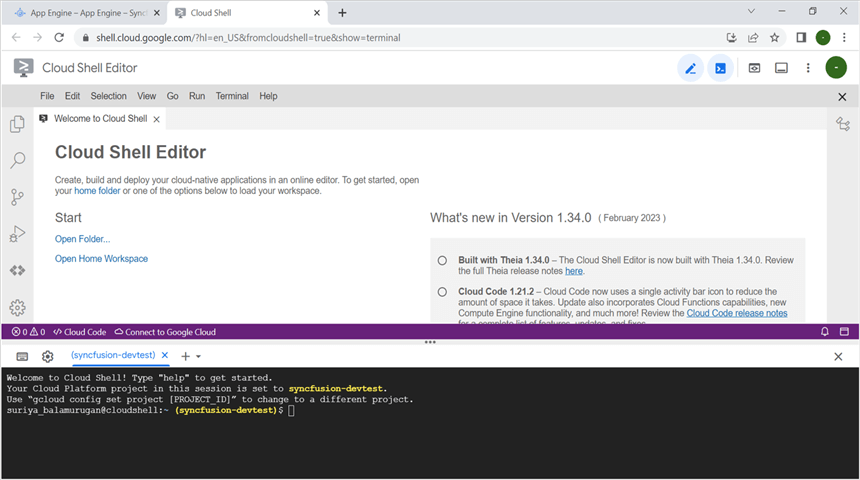Select the Cloud Code 1.21.2 radio
860x480 pixels.
click(x=442, y=292)
